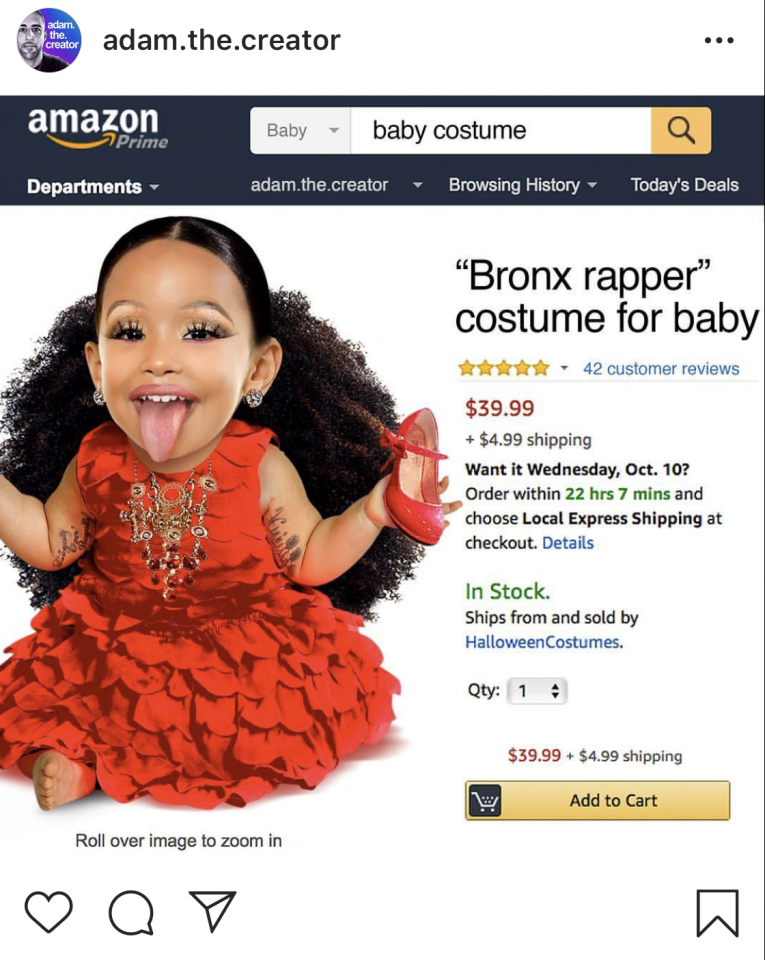Open the 42 customer reviews link
This screenshot has width=765, height=960.
coord(661,369)
